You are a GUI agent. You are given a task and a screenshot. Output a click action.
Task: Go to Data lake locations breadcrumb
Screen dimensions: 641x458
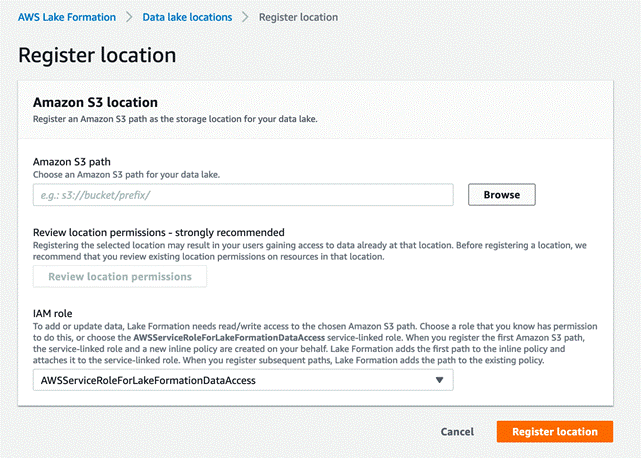coord(187,17)
